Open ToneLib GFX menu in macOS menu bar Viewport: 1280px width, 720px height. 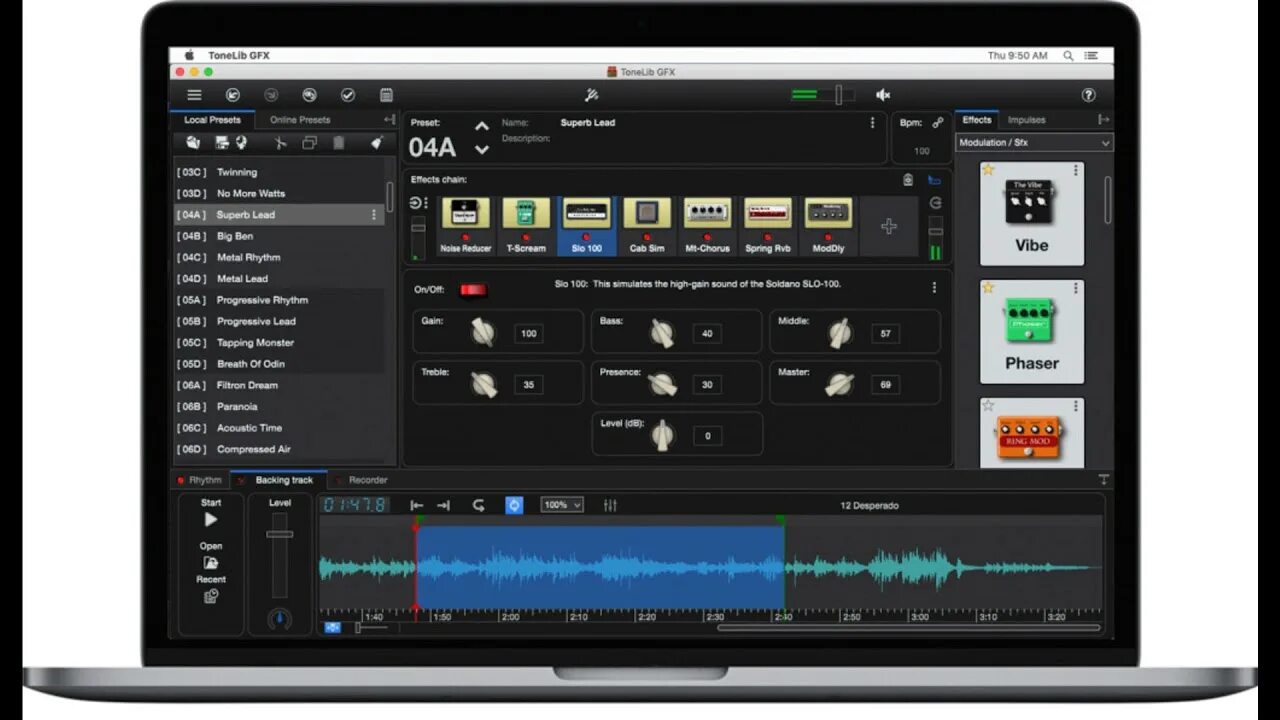point(239,56)
